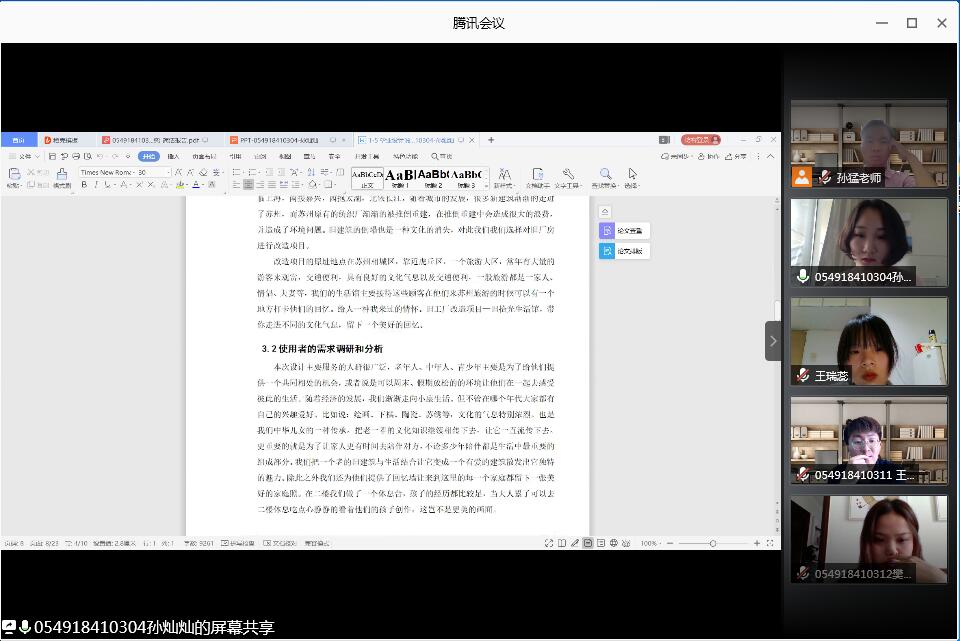Viewport: 960px width, 641px height.
Task: Select 王瑞蕊's video thumbnail
Action: (868, 341)
